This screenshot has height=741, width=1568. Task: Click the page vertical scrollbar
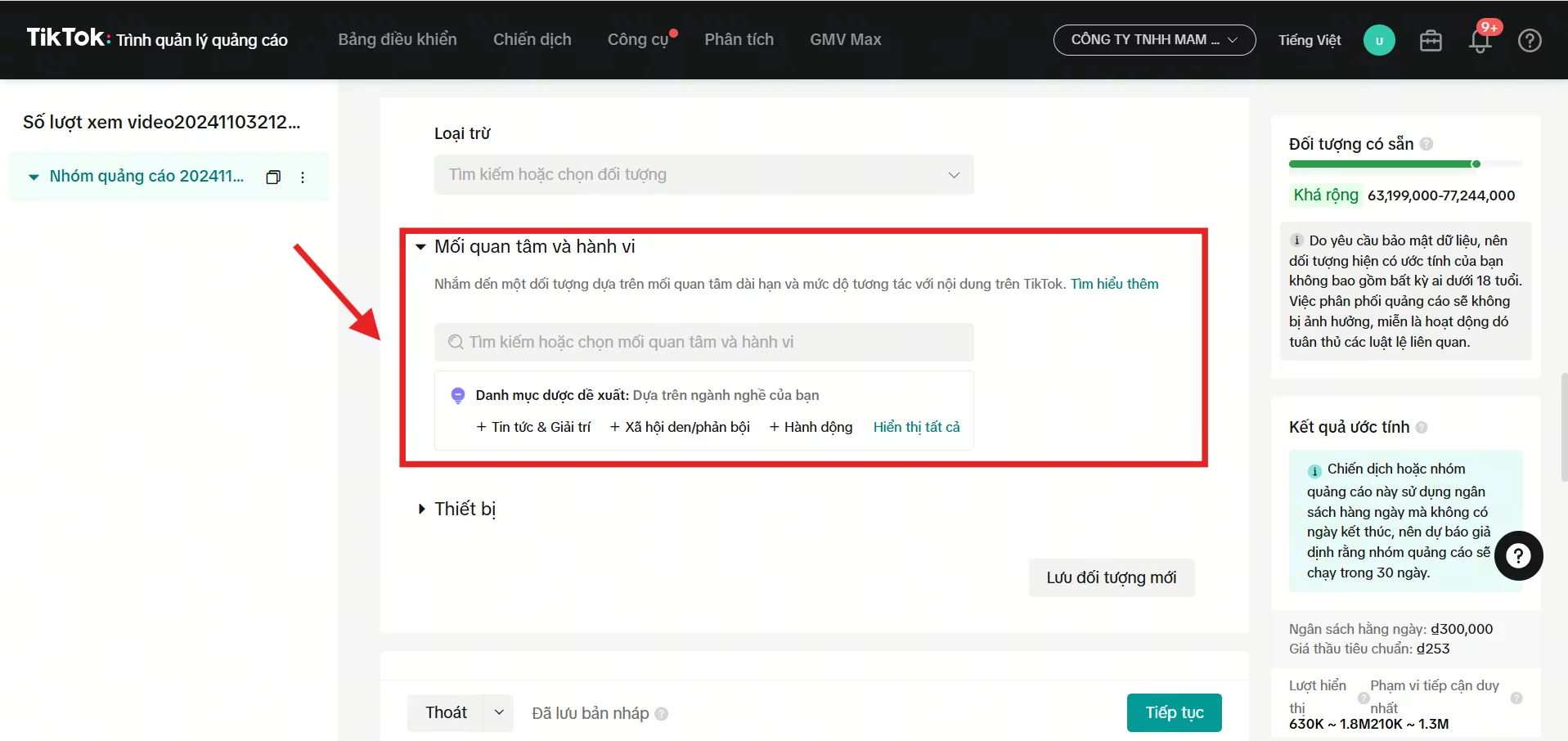pyautogui.click(x=1564, y=428)
